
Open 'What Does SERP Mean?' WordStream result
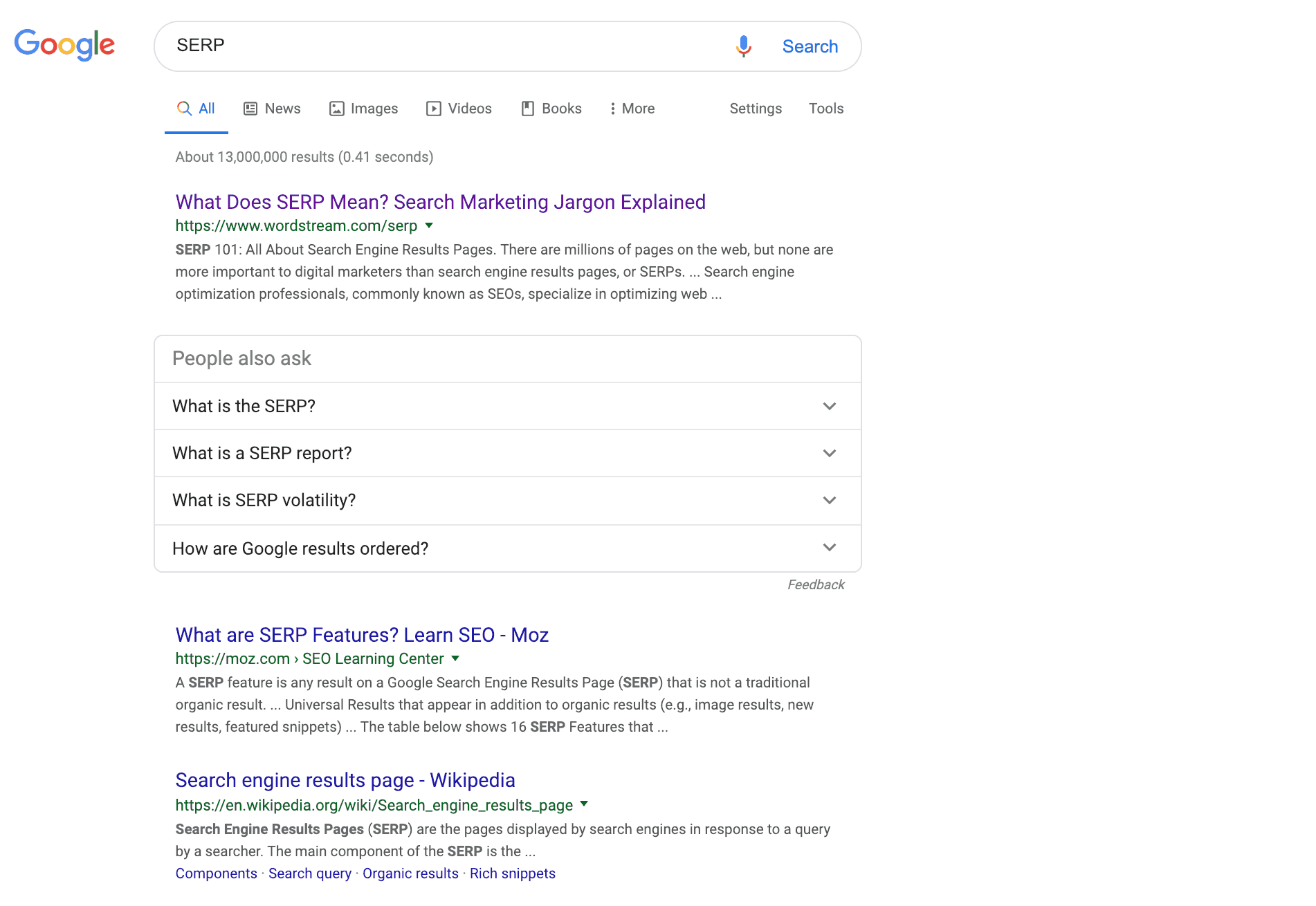pyautogui.click(x=440, y=202)
